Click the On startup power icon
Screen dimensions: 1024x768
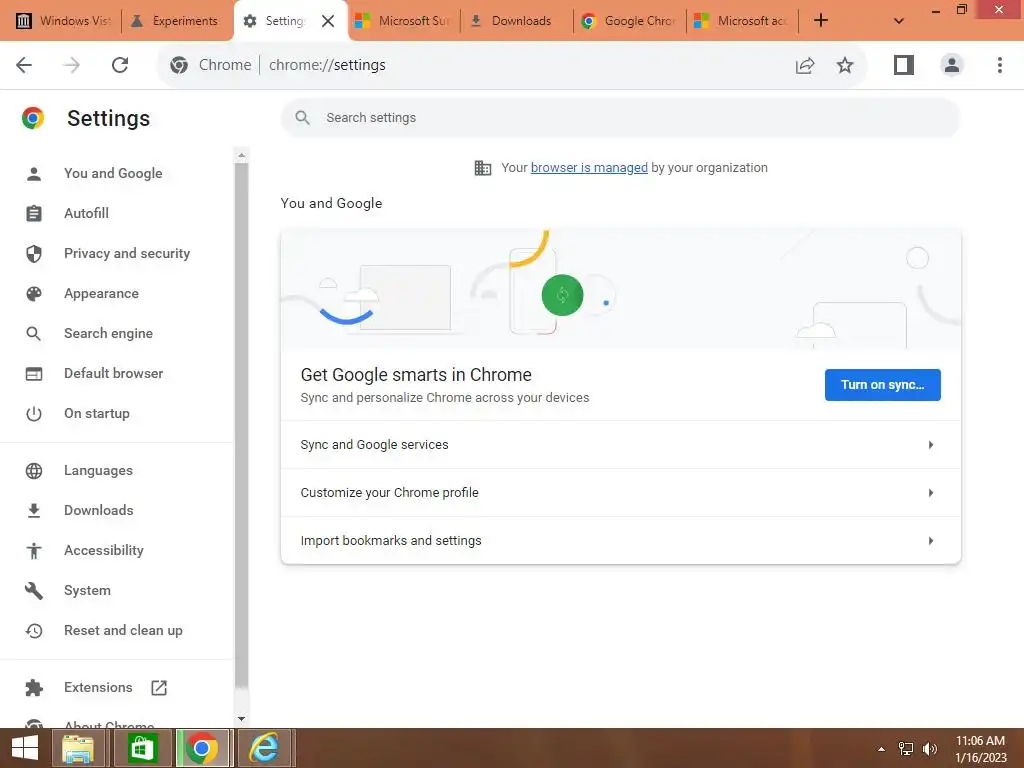pos(34,413)
